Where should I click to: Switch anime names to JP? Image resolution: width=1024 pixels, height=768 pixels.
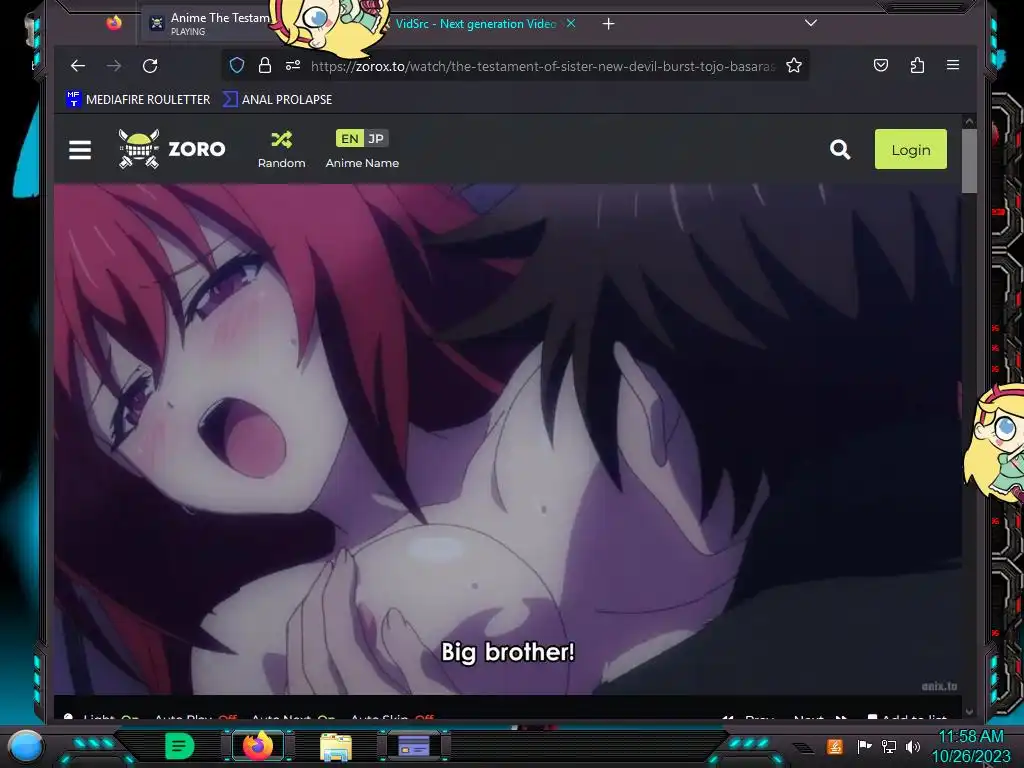(x=376, y=138)
